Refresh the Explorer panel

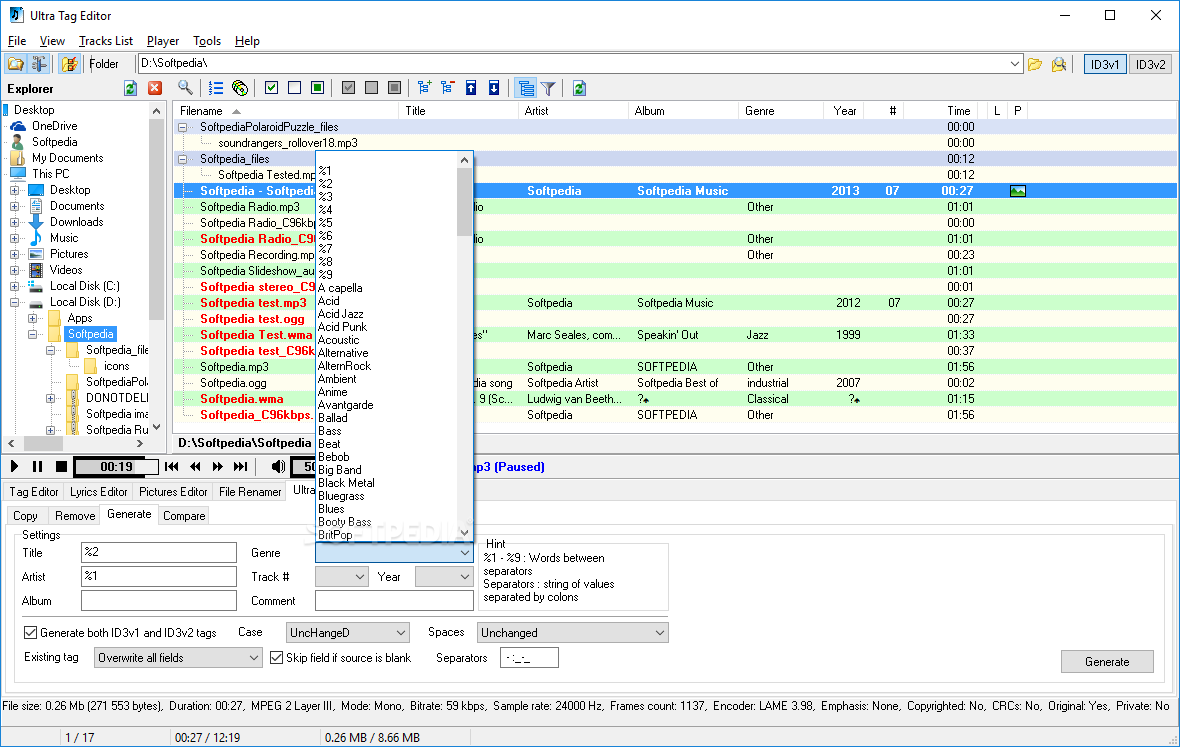point(130,88)
